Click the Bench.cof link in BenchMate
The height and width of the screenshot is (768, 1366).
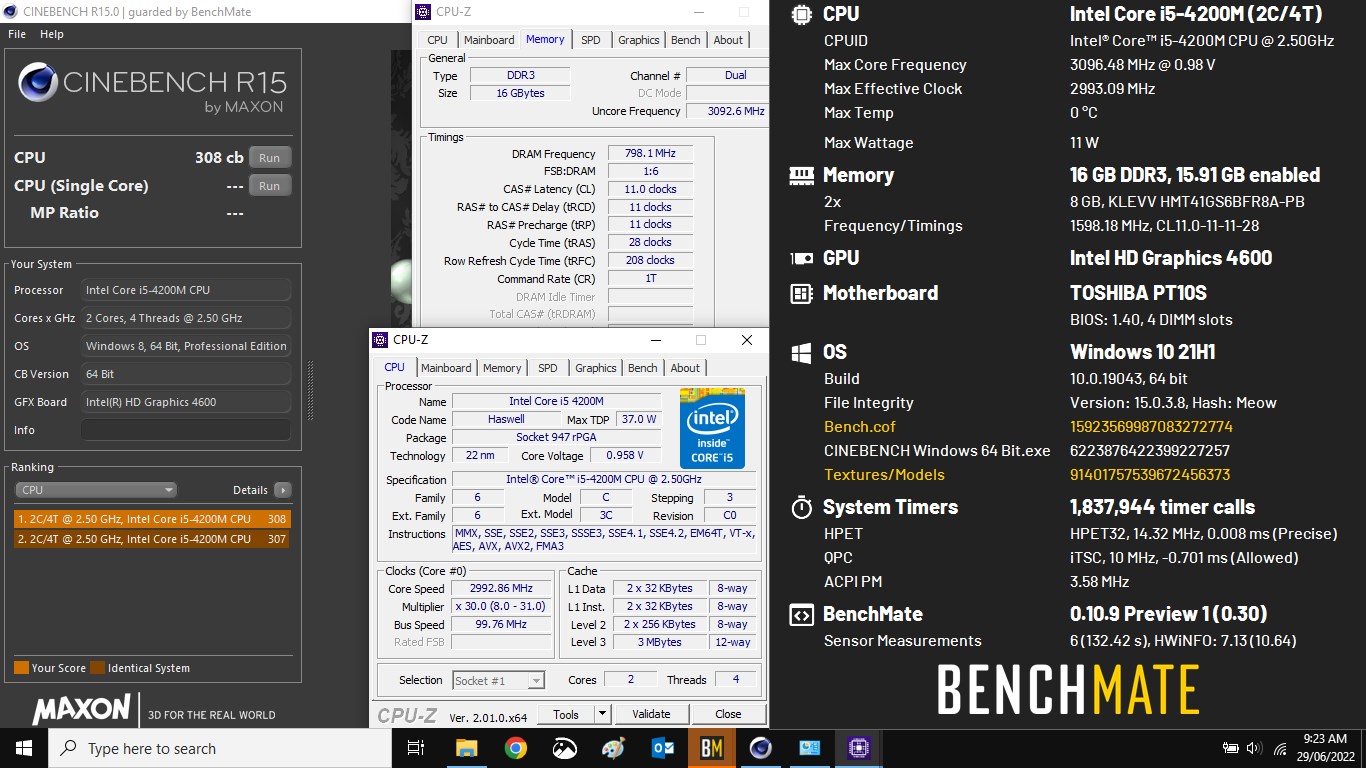coord(860,427)
